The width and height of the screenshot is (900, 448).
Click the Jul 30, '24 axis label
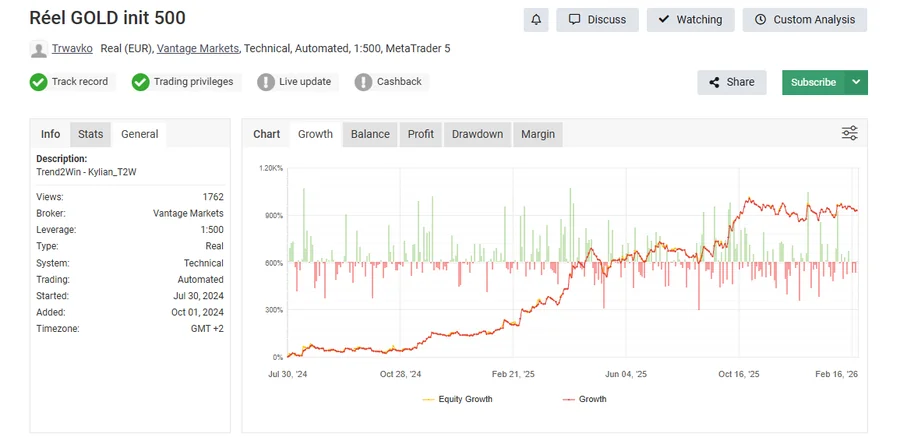288,374
